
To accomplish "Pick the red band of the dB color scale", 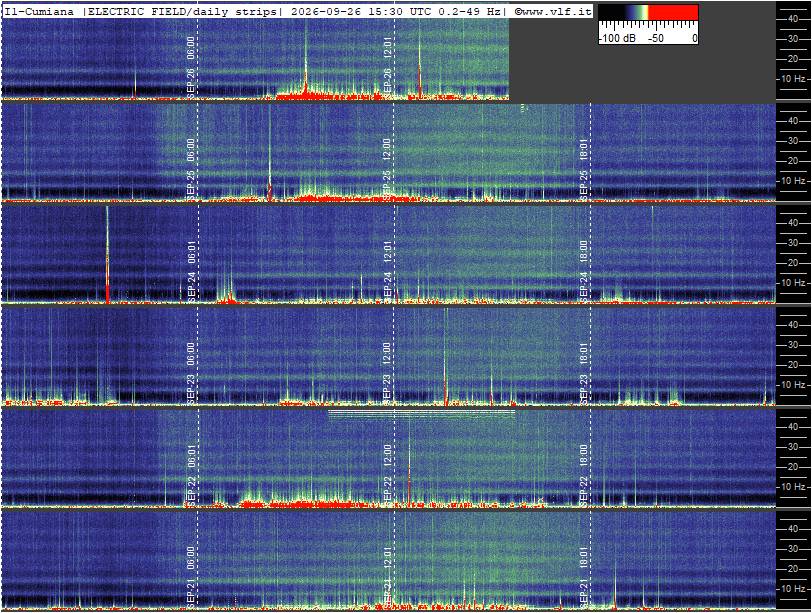I will coord(673,12).
